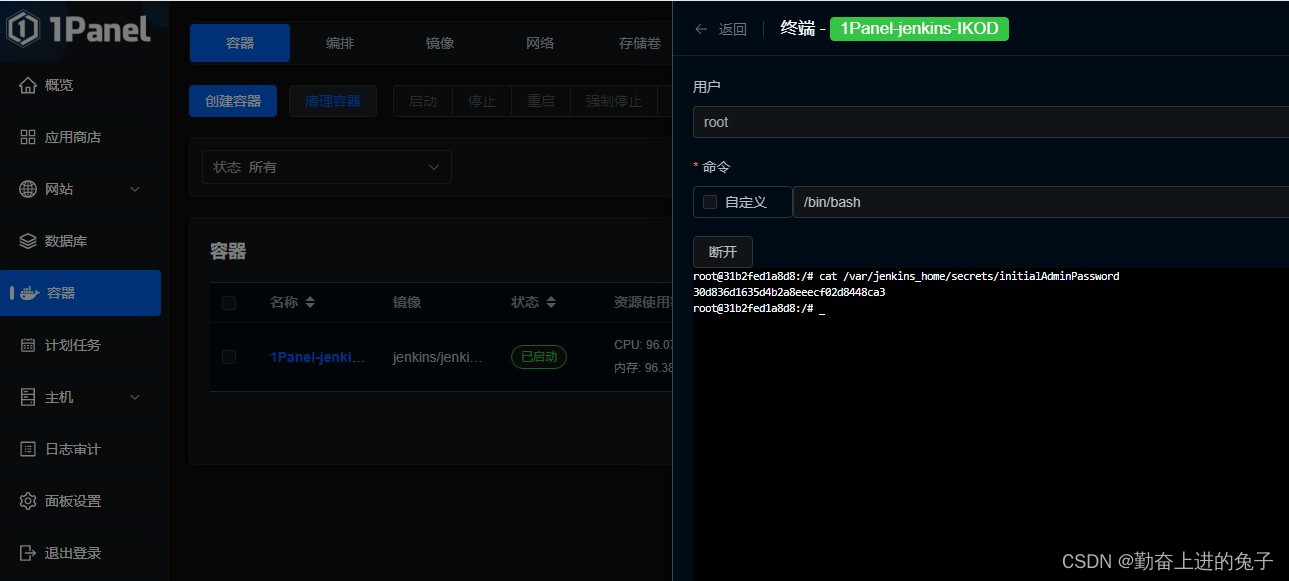The height and width of the screenshot is (581, 1289).
Task: Click the password line 30d836d1635d4b2a8eeecf02d8448ca3
Action: click(789, 293)
